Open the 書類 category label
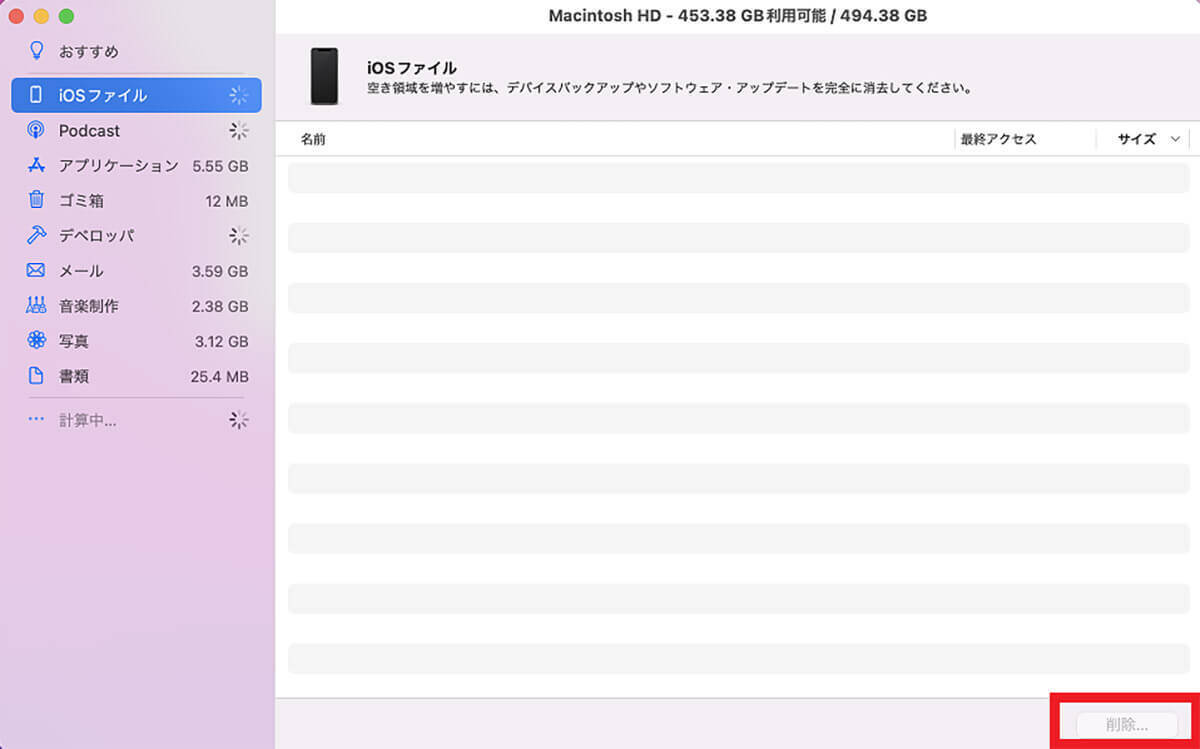 point(73,377)
